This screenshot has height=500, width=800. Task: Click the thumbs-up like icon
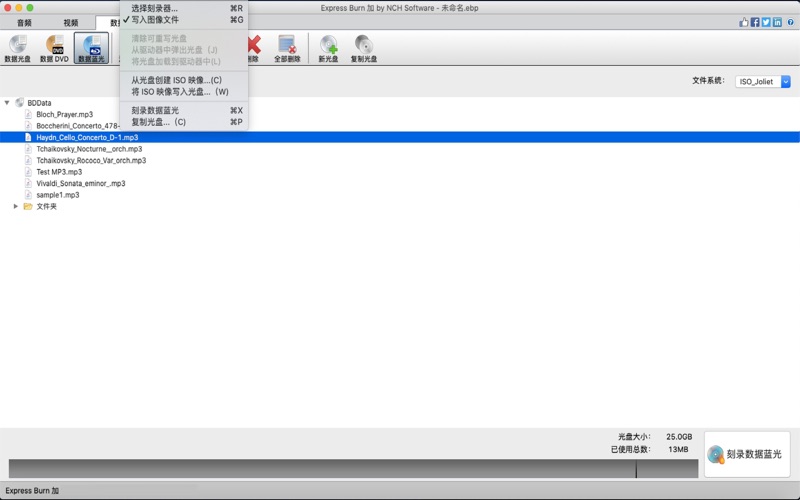pos(743,22)
